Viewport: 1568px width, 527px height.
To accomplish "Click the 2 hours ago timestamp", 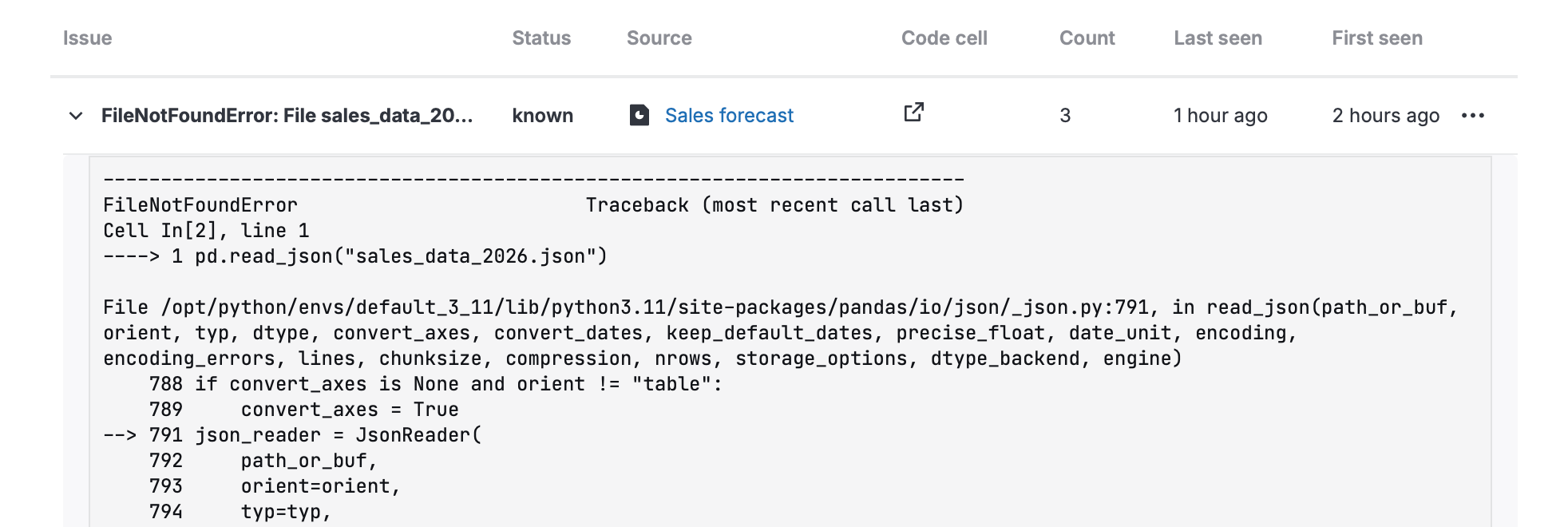I will (x=1385, y=116).
